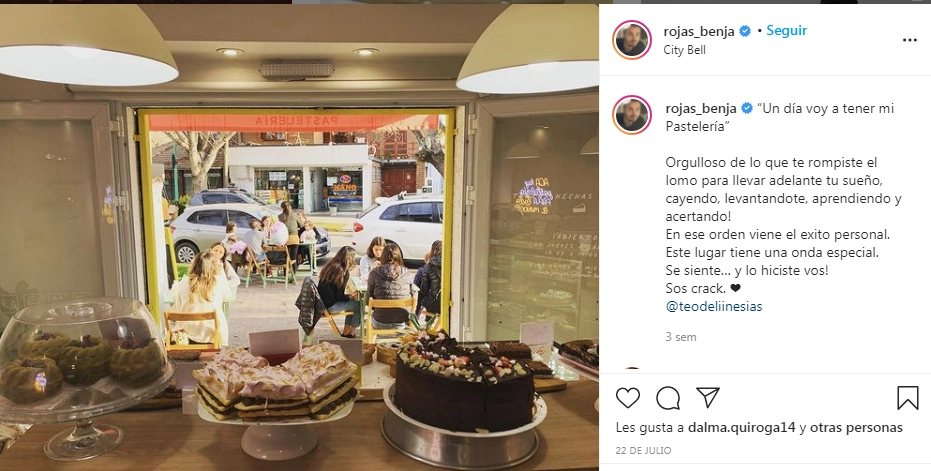Click the 22 DE JULIO date
Viewport: 931px width, 471px height.
pos(643,451)
